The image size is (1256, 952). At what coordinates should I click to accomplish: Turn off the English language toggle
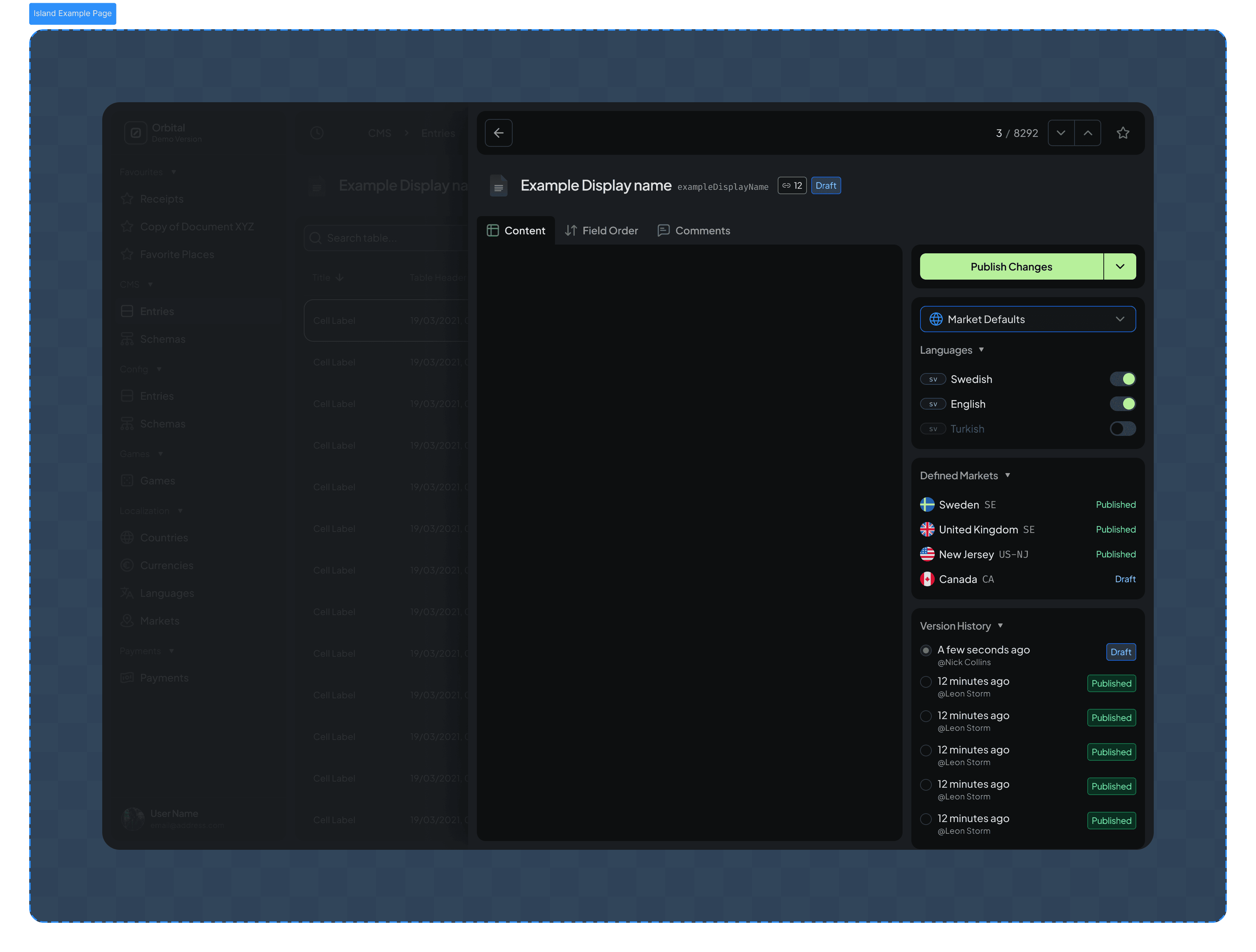coord(1122,404)
